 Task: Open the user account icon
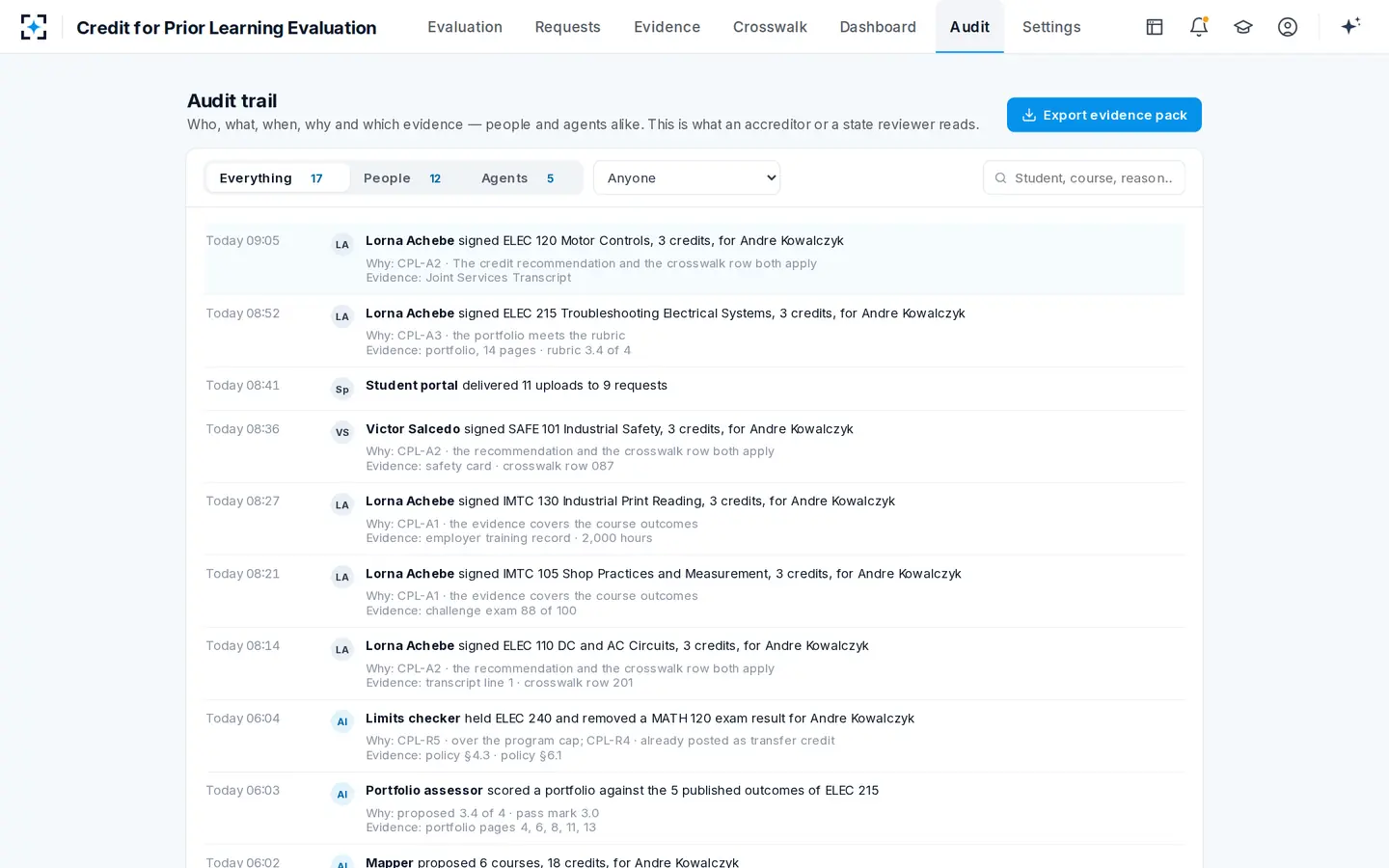(x=1288, y=27)
